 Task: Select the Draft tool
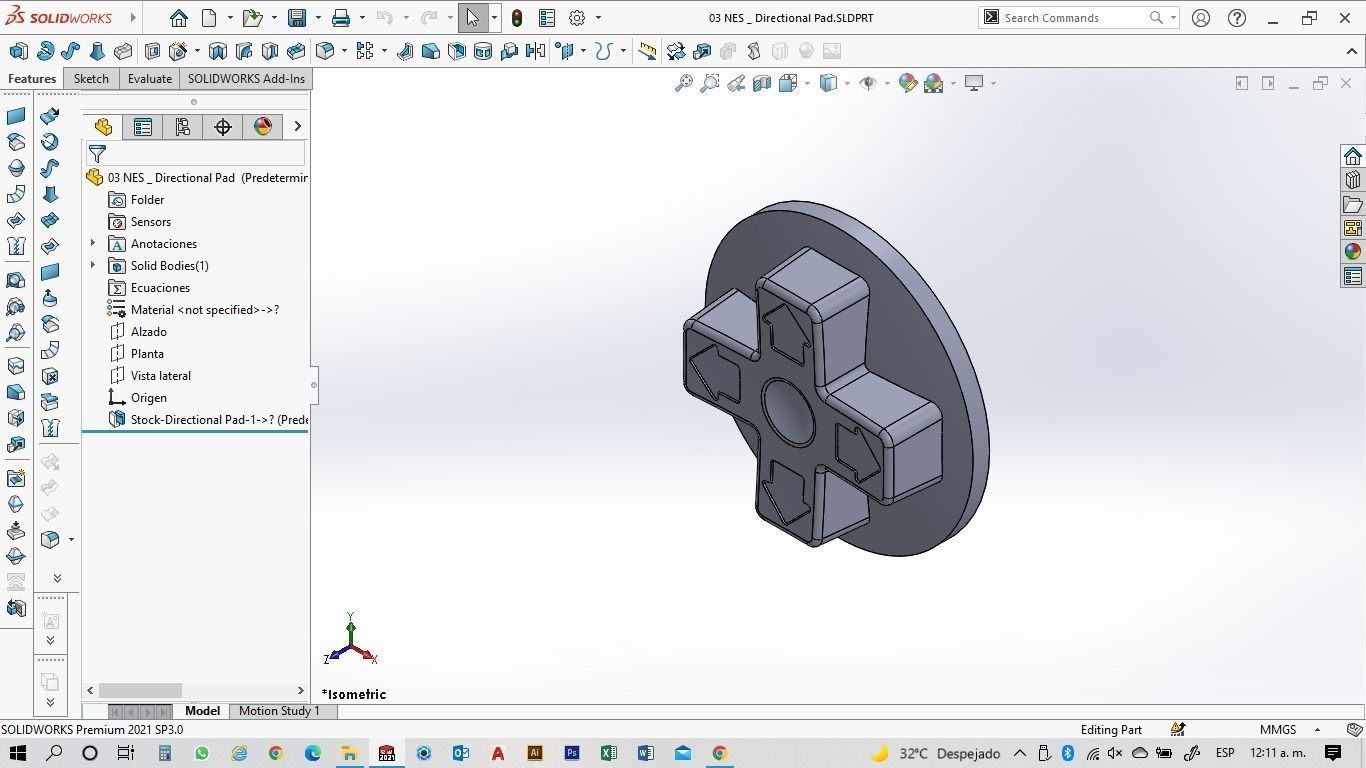pos(431,51)
